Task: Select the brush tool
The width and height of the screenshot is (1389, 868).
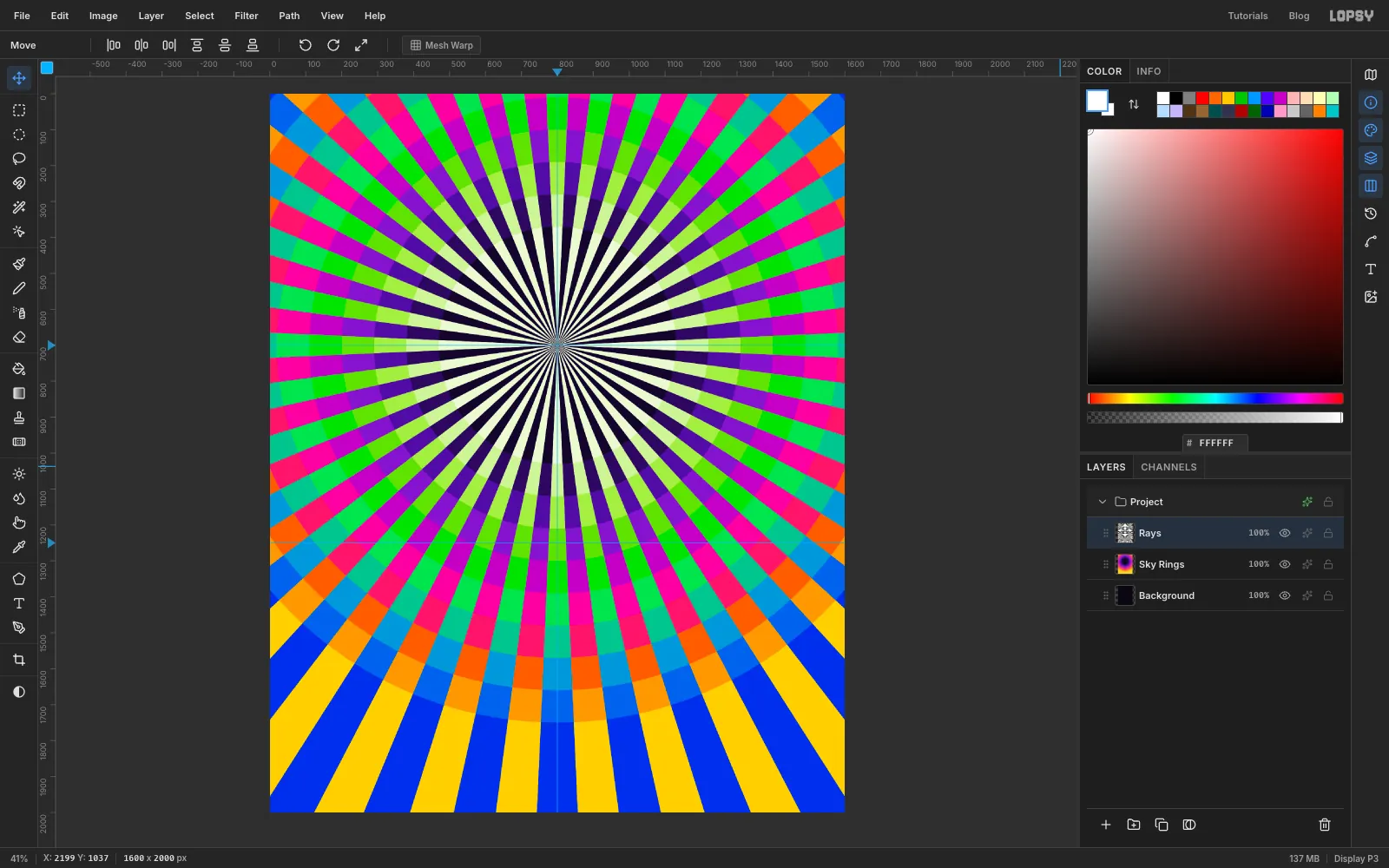Action: (19, 264)
